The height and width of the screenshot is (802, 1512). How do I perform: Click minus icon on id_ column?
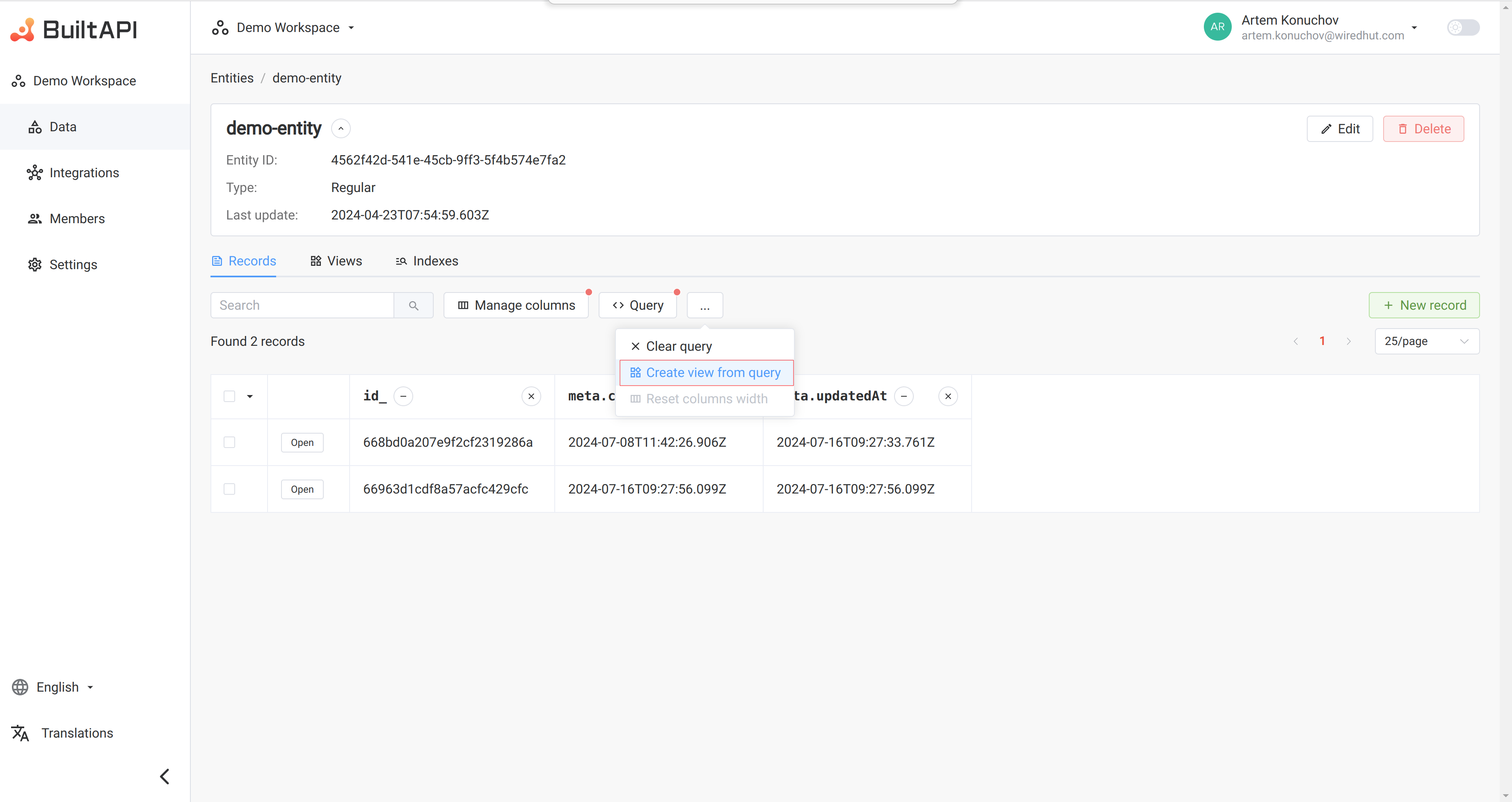[x=403, y=397]
